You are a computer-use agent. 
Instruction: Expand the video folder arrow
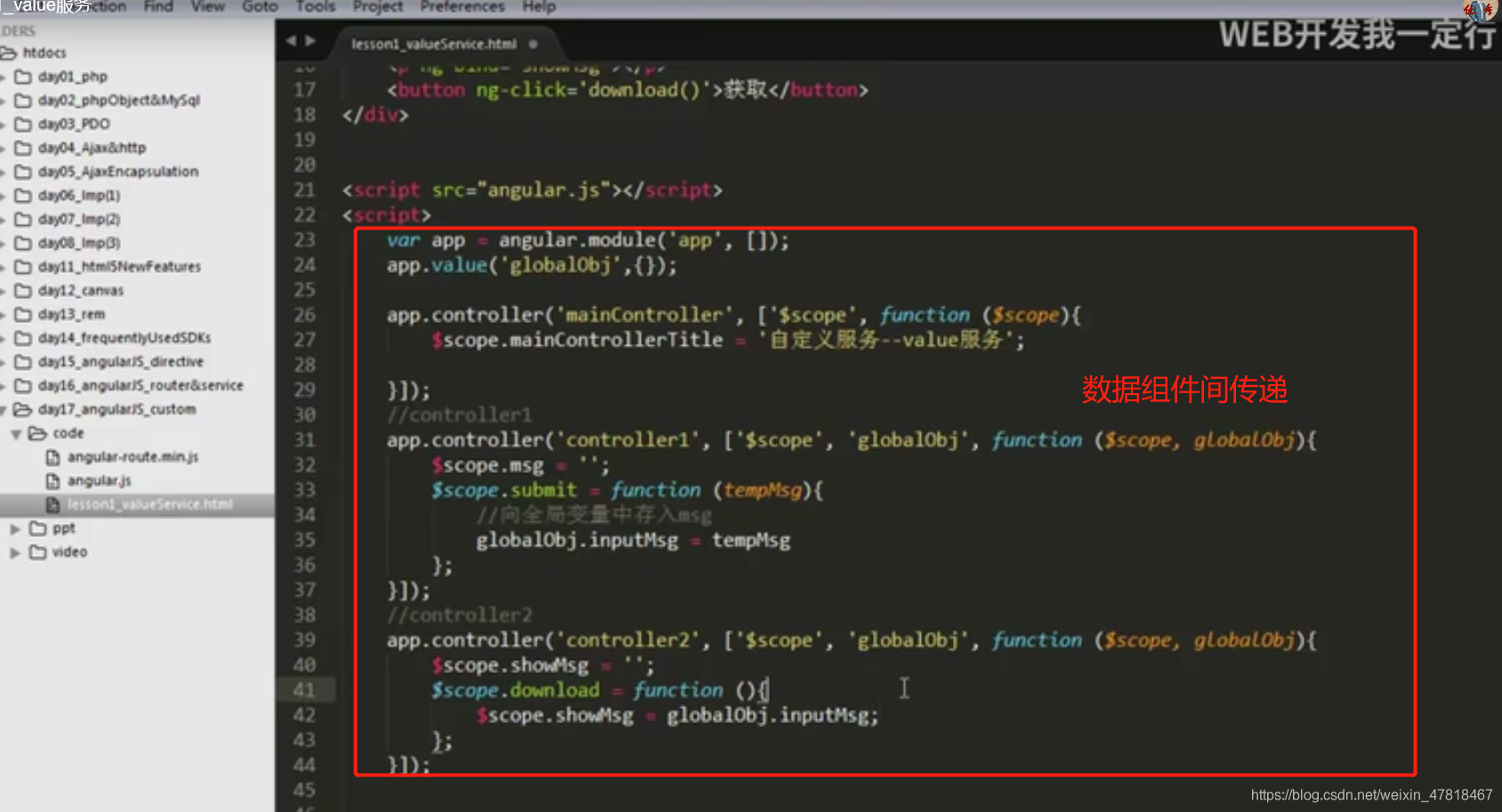15,552
